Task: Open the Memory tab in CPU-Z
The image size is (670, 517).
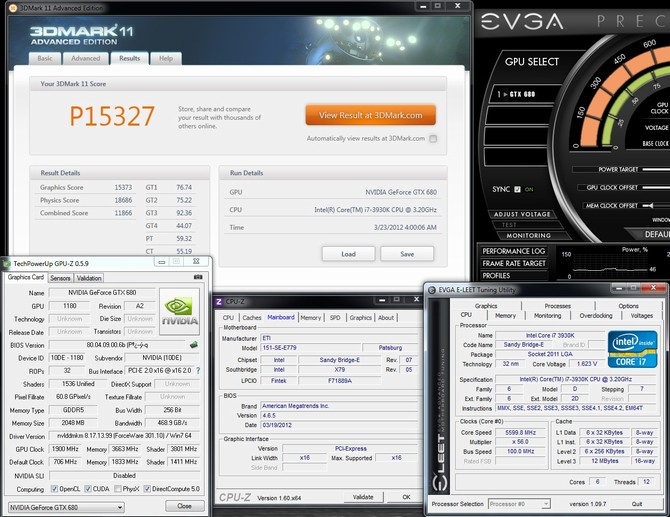Action: pyautogui.click(x=311, y=317)
